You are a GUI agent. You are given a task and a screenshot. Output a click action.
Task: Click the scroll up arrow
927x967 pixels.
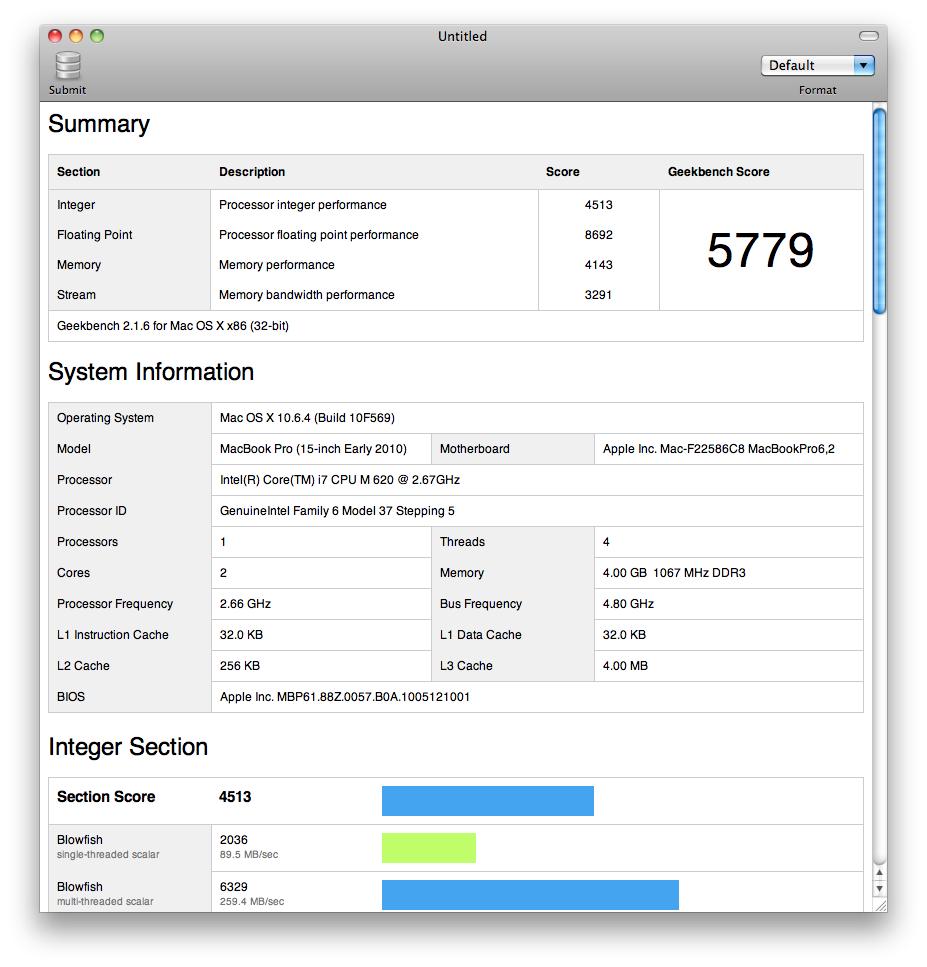(880, 873)
